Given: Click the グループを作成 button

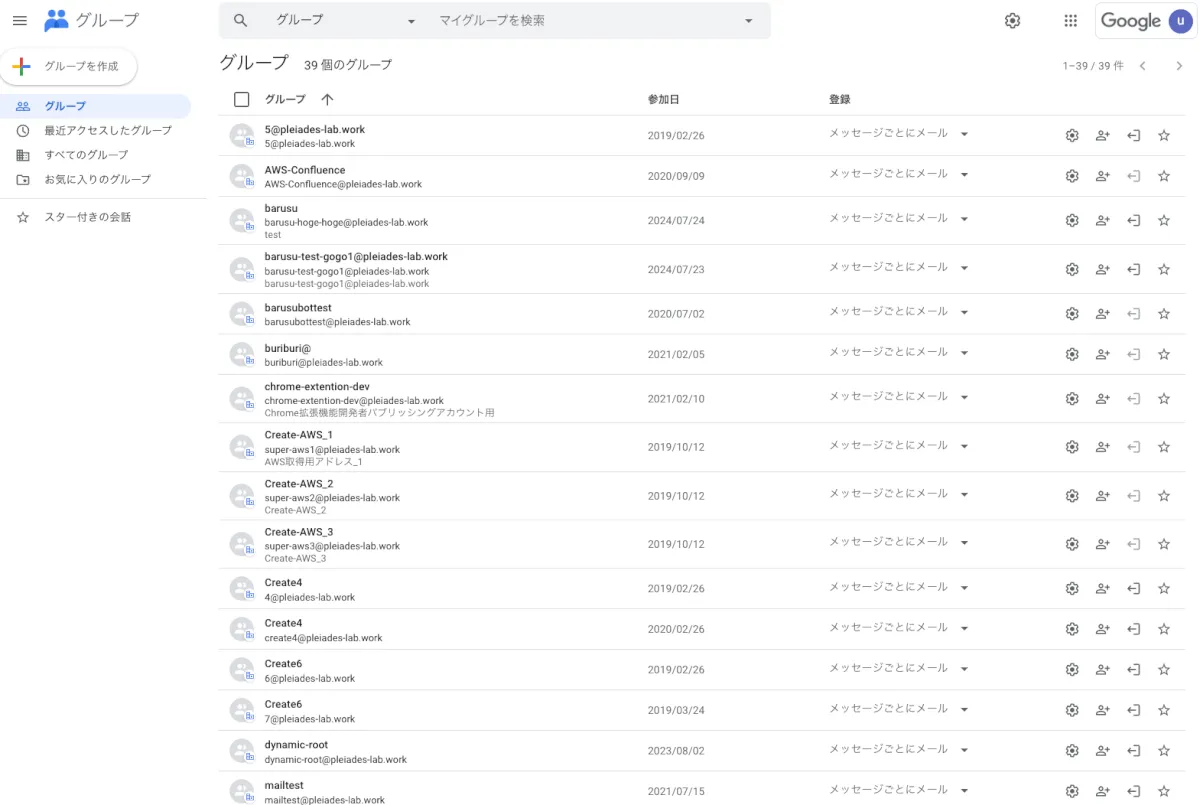Looking at the screenshot, I should (x=69, y=66).
